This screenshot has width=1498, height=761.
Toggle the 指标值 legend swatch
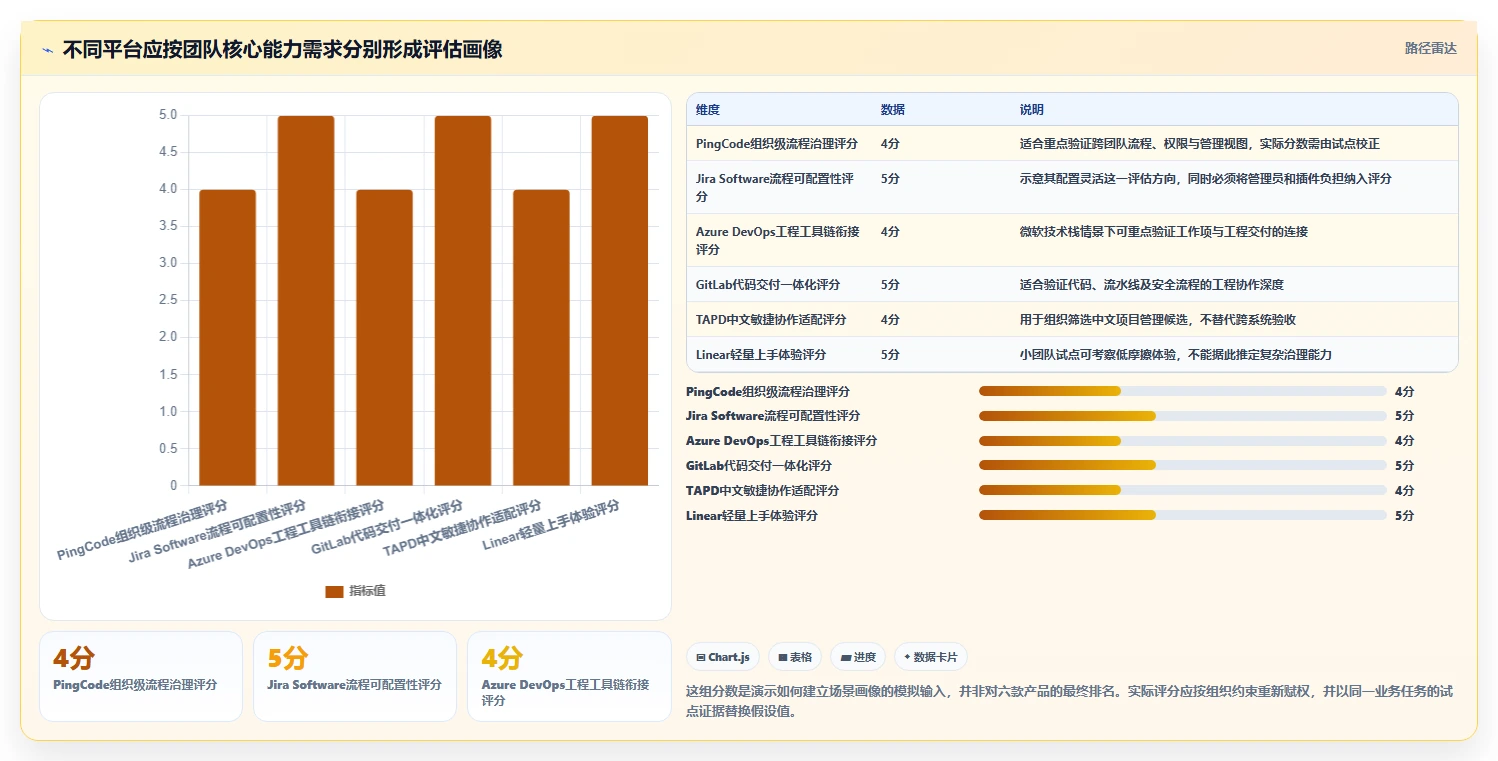(334, 591)
